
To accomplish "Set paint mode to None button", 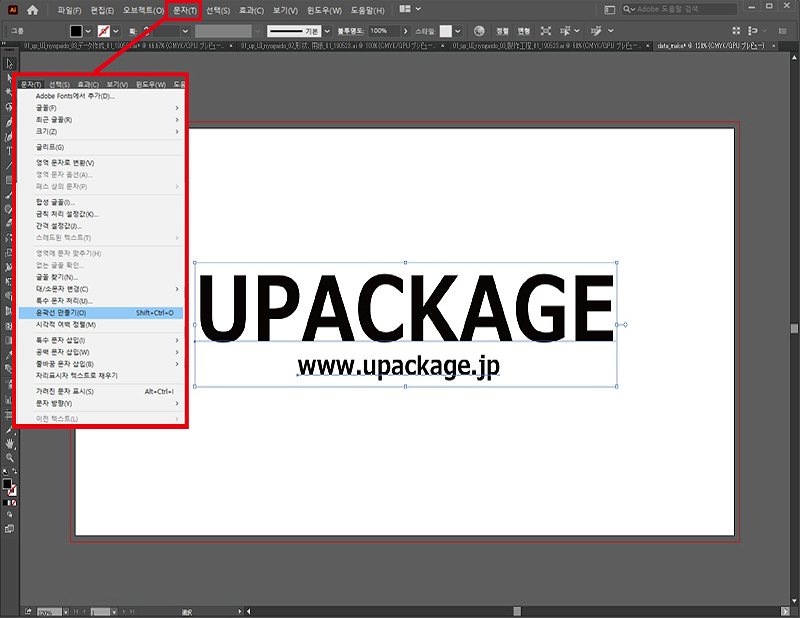I will pyautogui.click(x=14, y=503).
